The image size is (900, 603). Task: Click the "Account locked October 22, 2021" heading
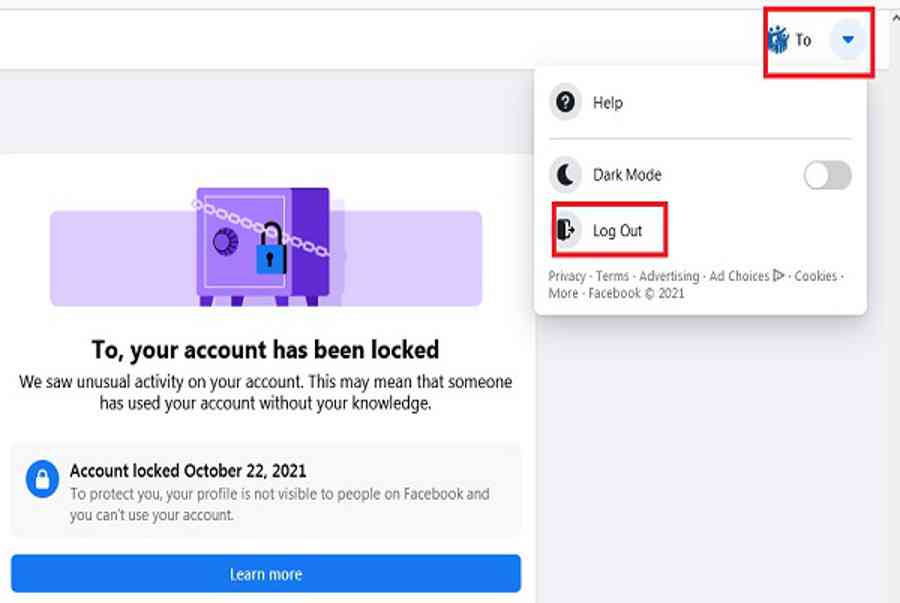tap(188, 470)
